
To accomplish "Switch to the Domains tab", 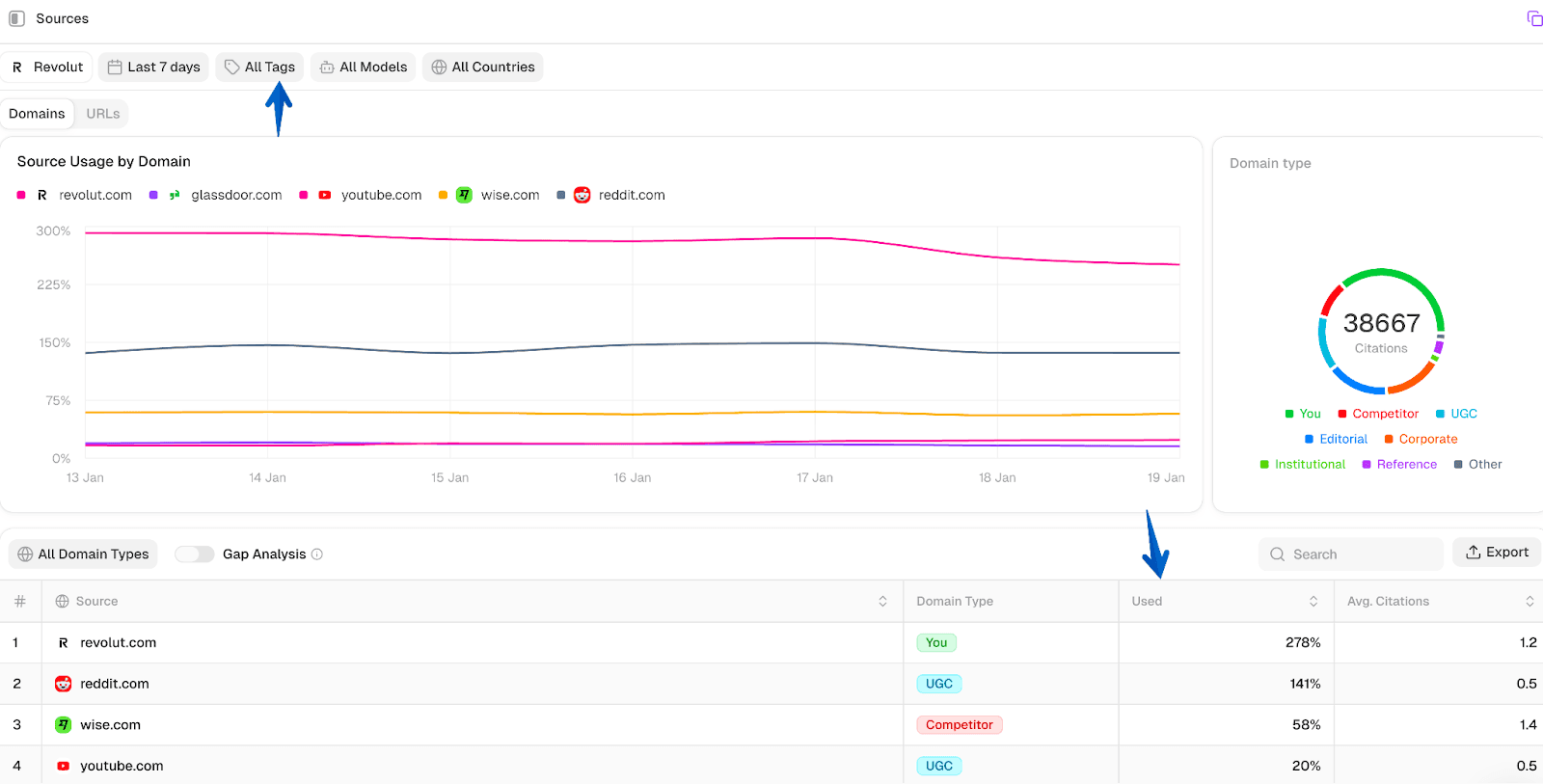I will [x=37, y=114].
